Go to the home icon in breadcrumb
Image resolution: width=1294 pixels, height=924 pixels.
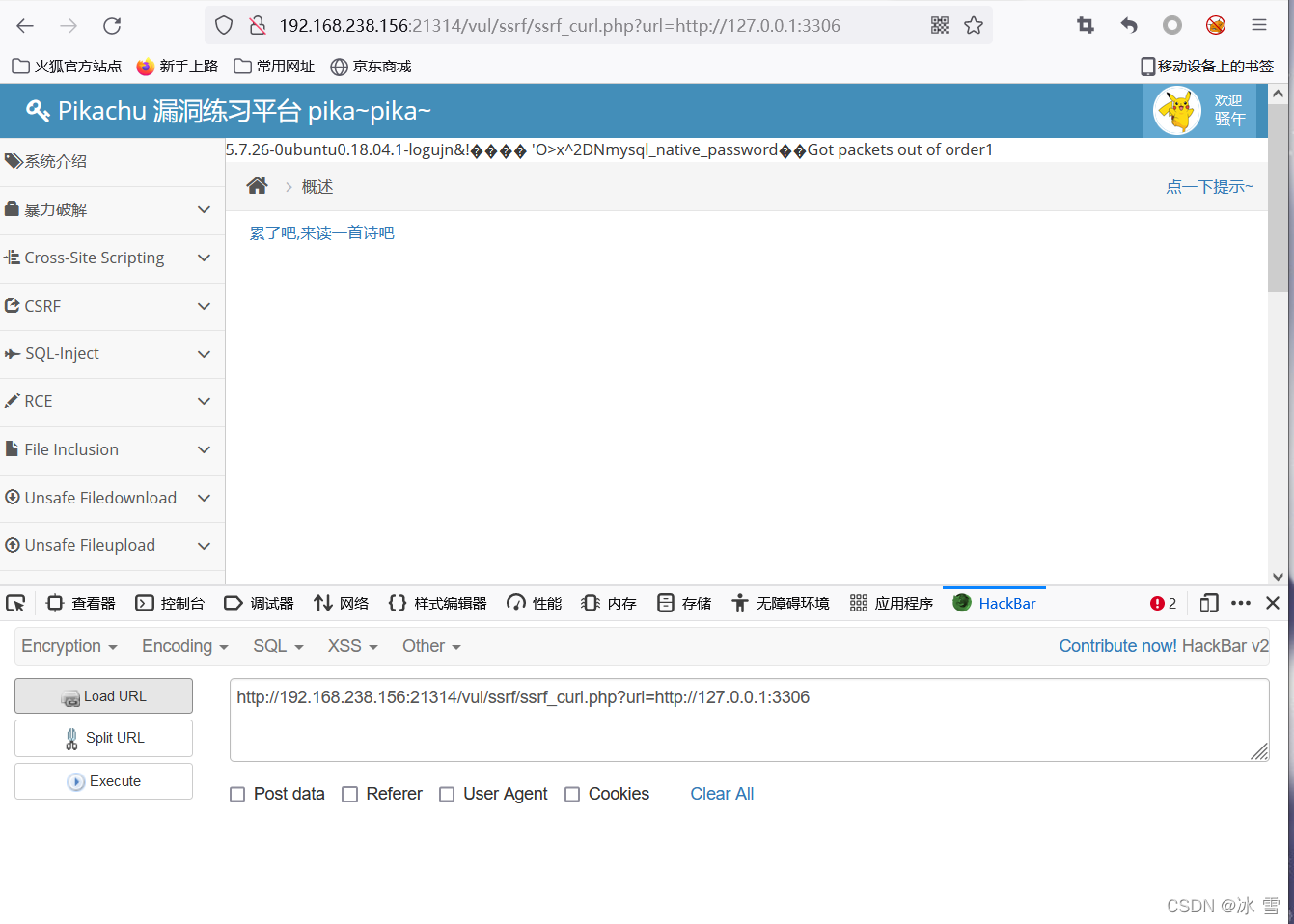257,186
